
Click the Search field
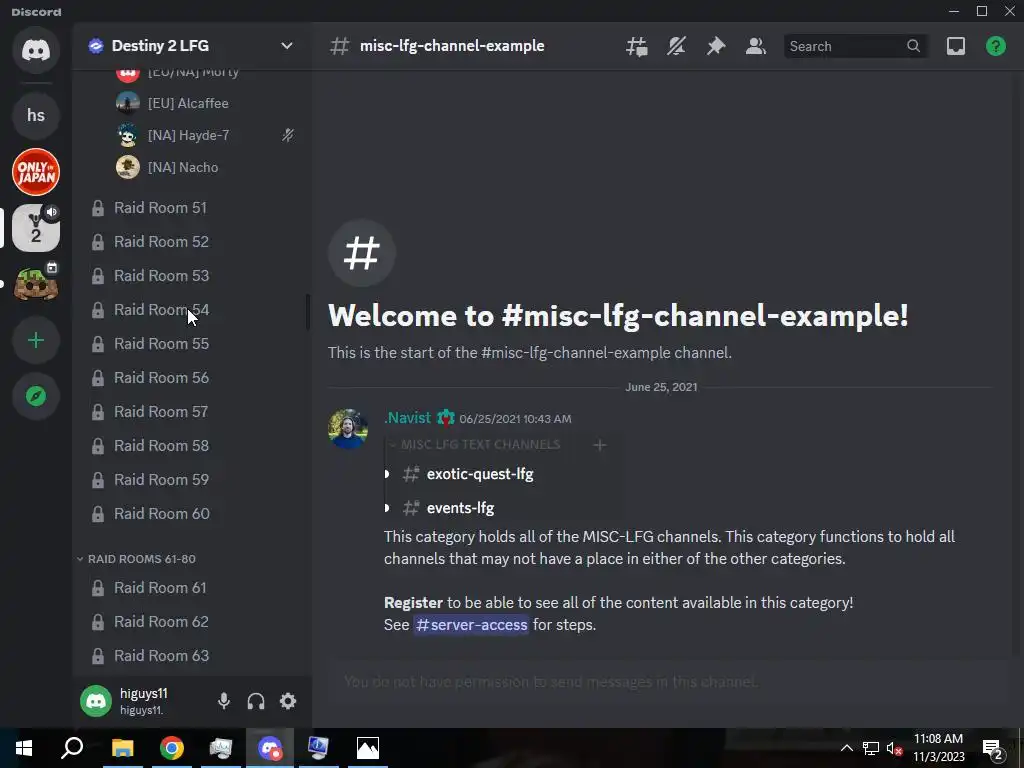point(855,46)
